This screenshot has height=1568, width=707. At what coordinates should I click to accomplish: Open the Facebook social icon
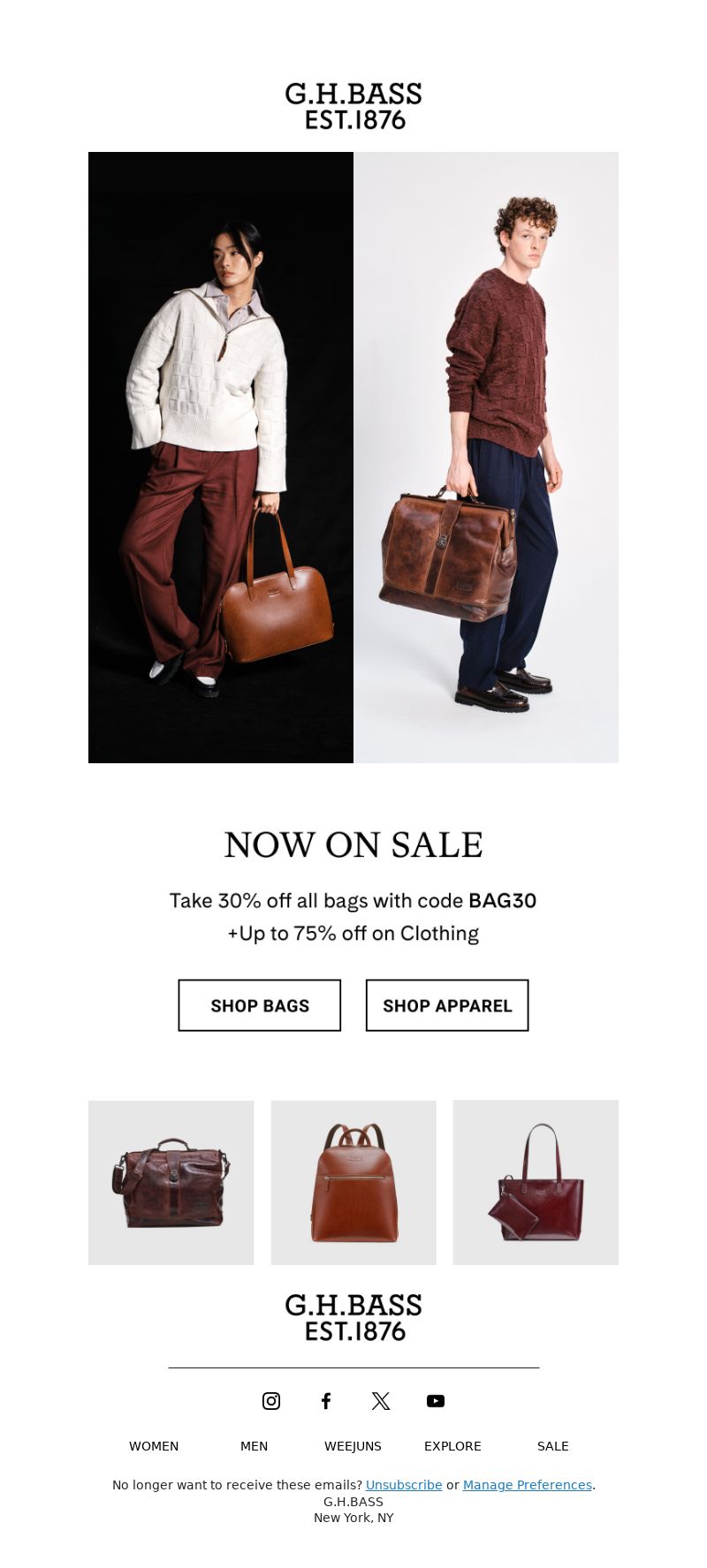(x=326, y=1401)
